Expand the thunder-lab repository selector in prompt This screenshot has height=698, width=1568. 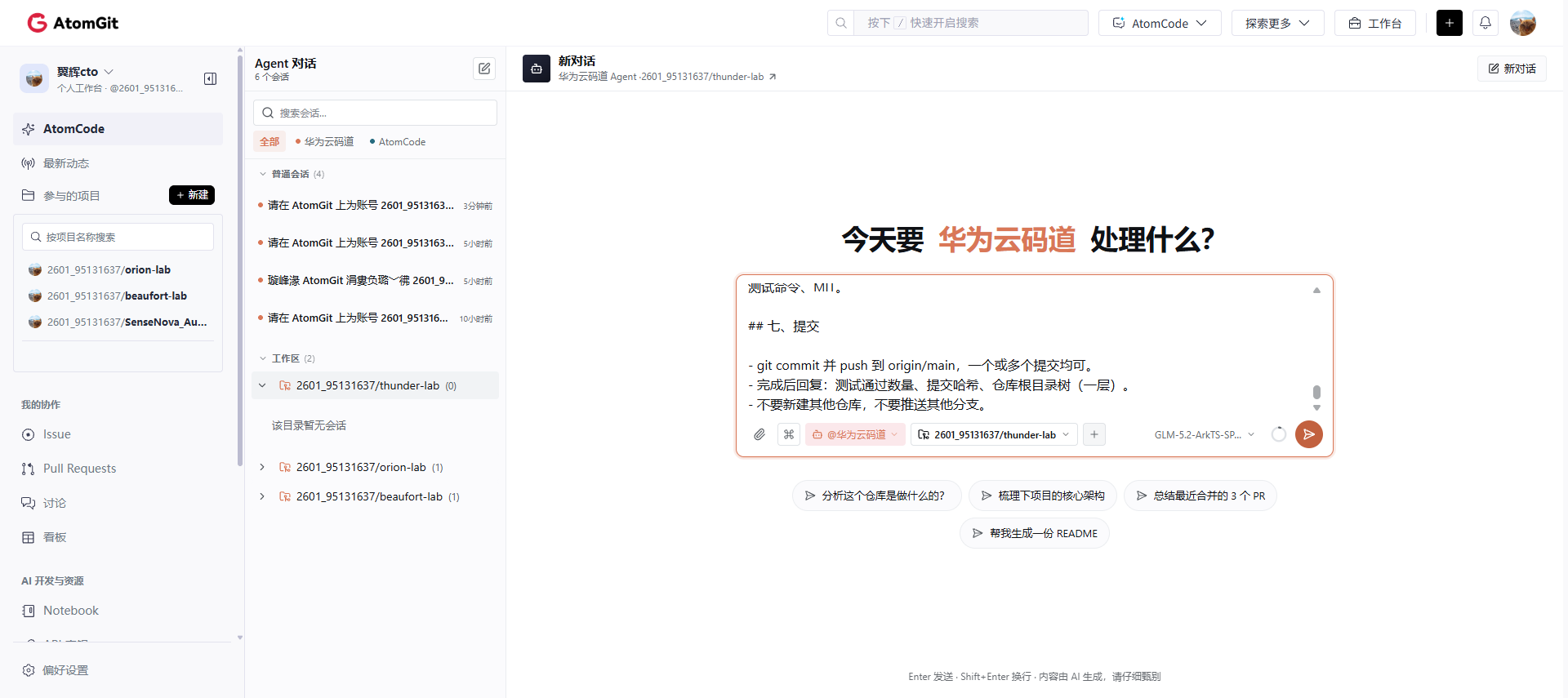tap(994, 434)
